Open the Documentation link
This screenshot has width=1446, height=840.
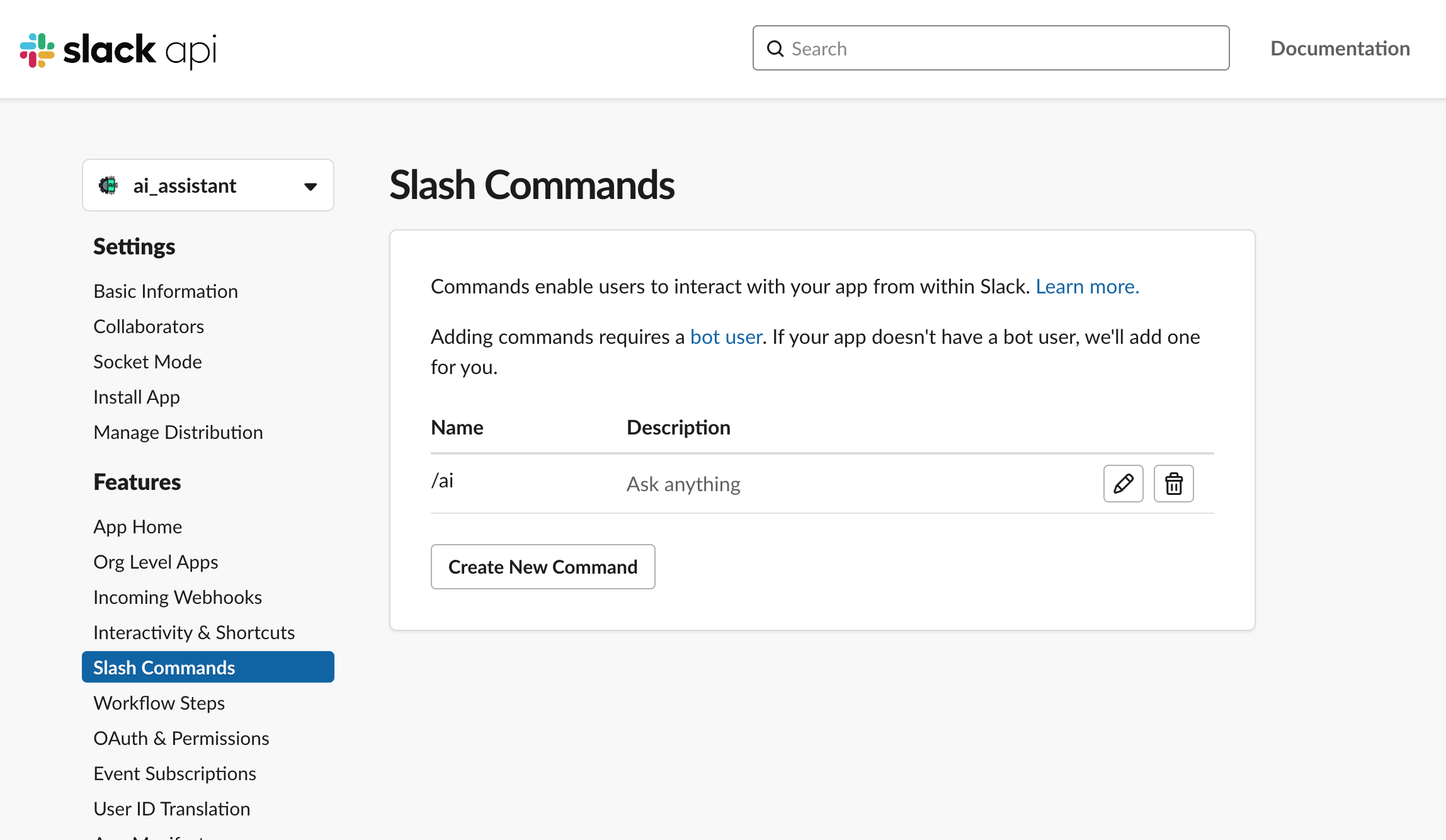1340,48
